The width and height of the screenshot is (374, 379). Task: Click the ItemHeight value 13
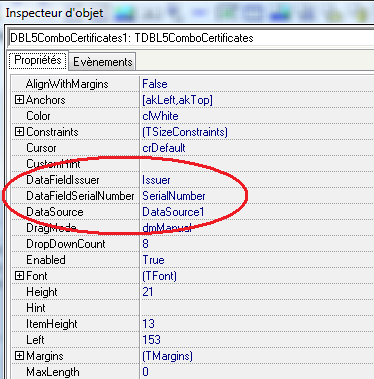tap(148, 324)
